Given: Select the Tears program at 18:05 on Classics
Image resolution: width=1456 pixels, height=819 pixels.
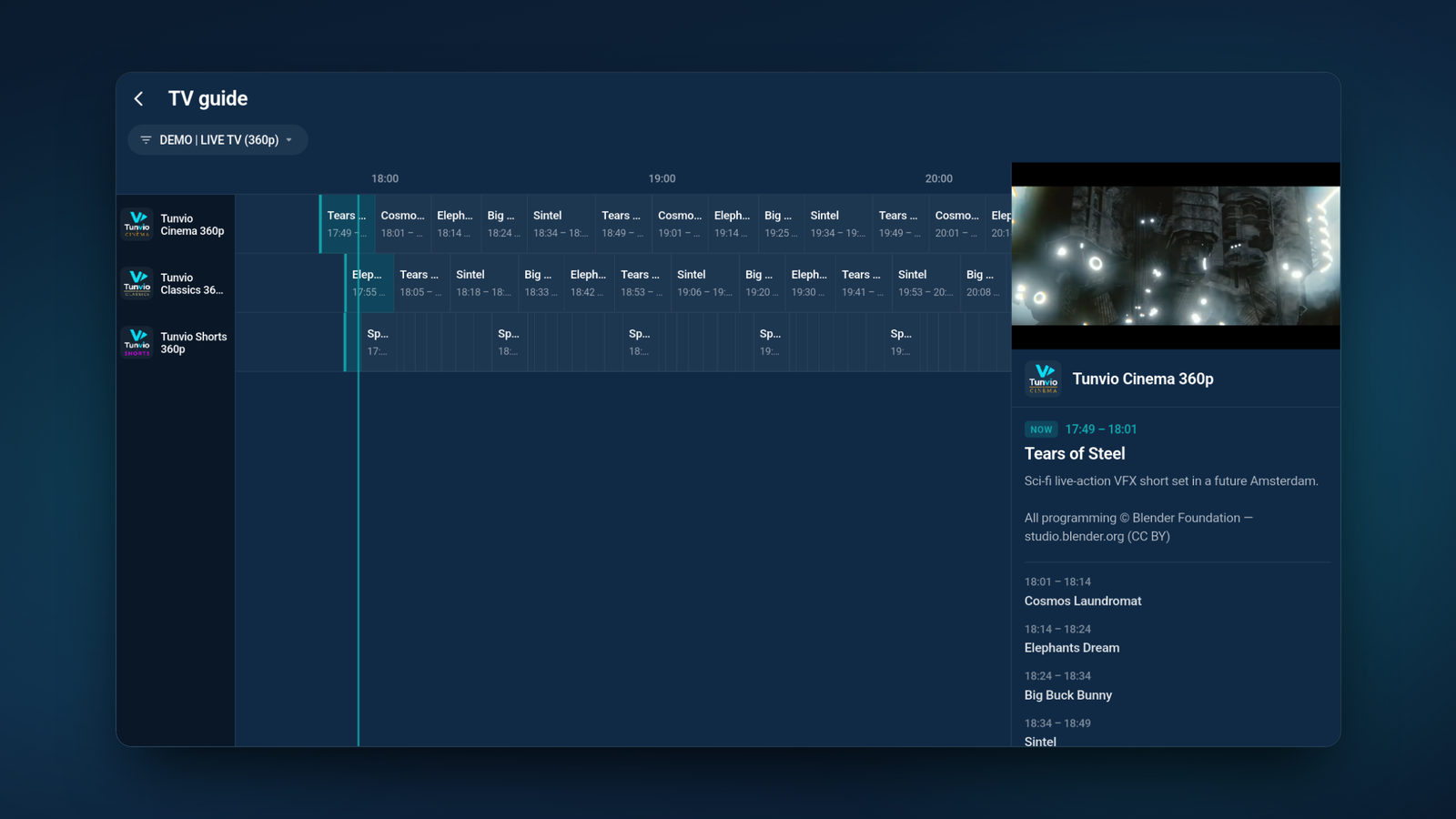Looking at the screenshot, I should coord(421,283).
